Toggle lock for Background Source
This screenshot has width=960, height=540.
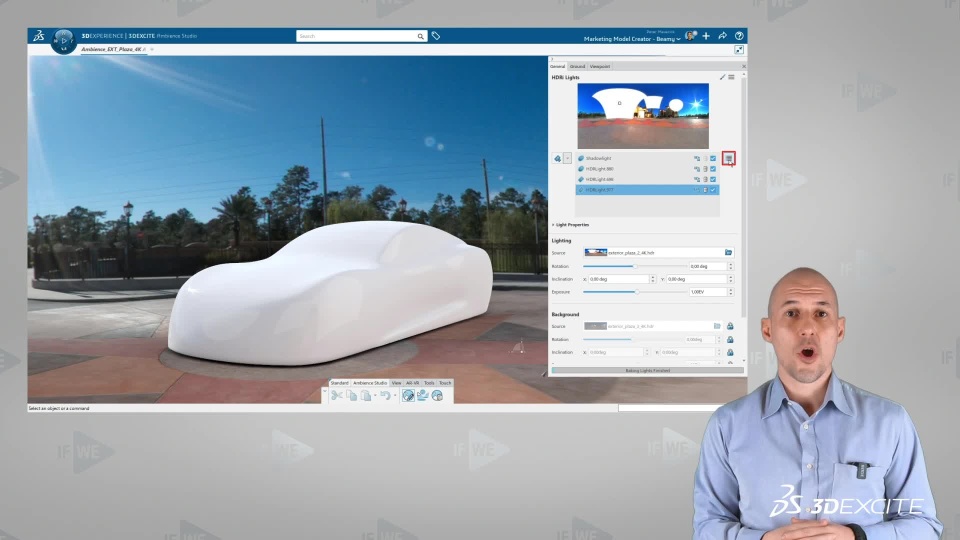pyautogui.click(x=730, y=326)
